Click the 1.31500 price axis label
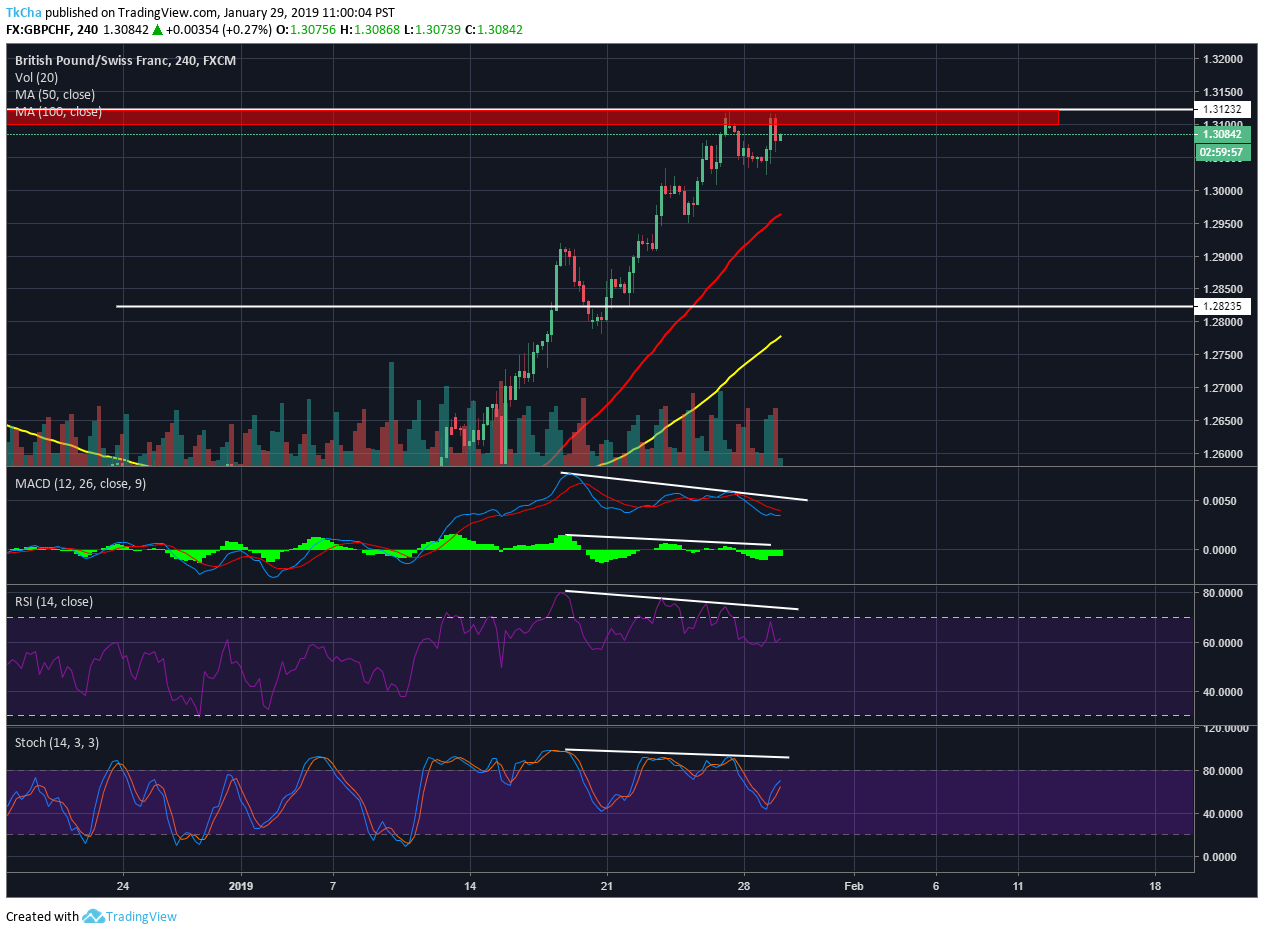 [1223, 92]
